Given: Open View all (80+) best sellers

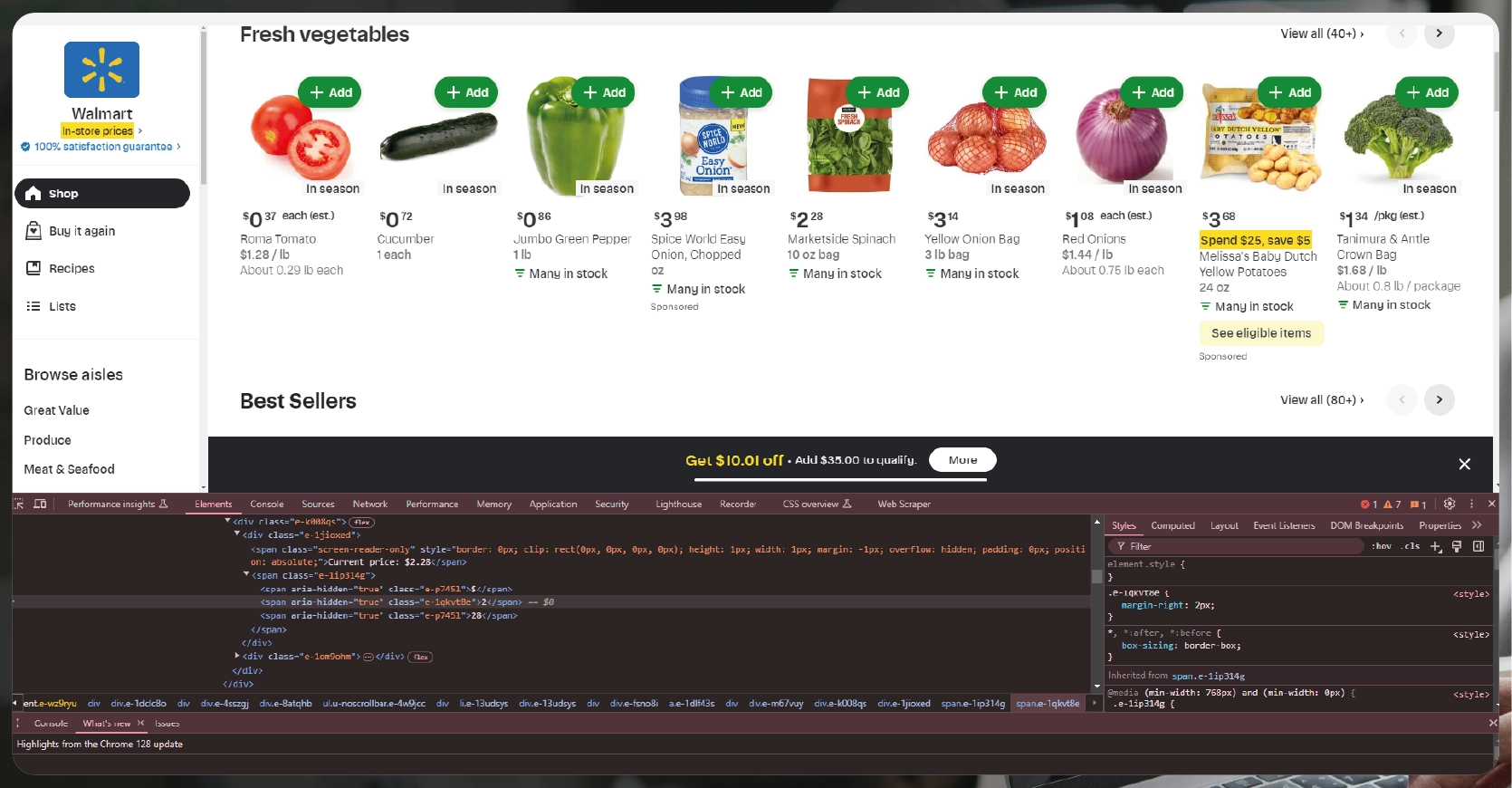Looking at the screenshot, I should [x=1322, y=399].
